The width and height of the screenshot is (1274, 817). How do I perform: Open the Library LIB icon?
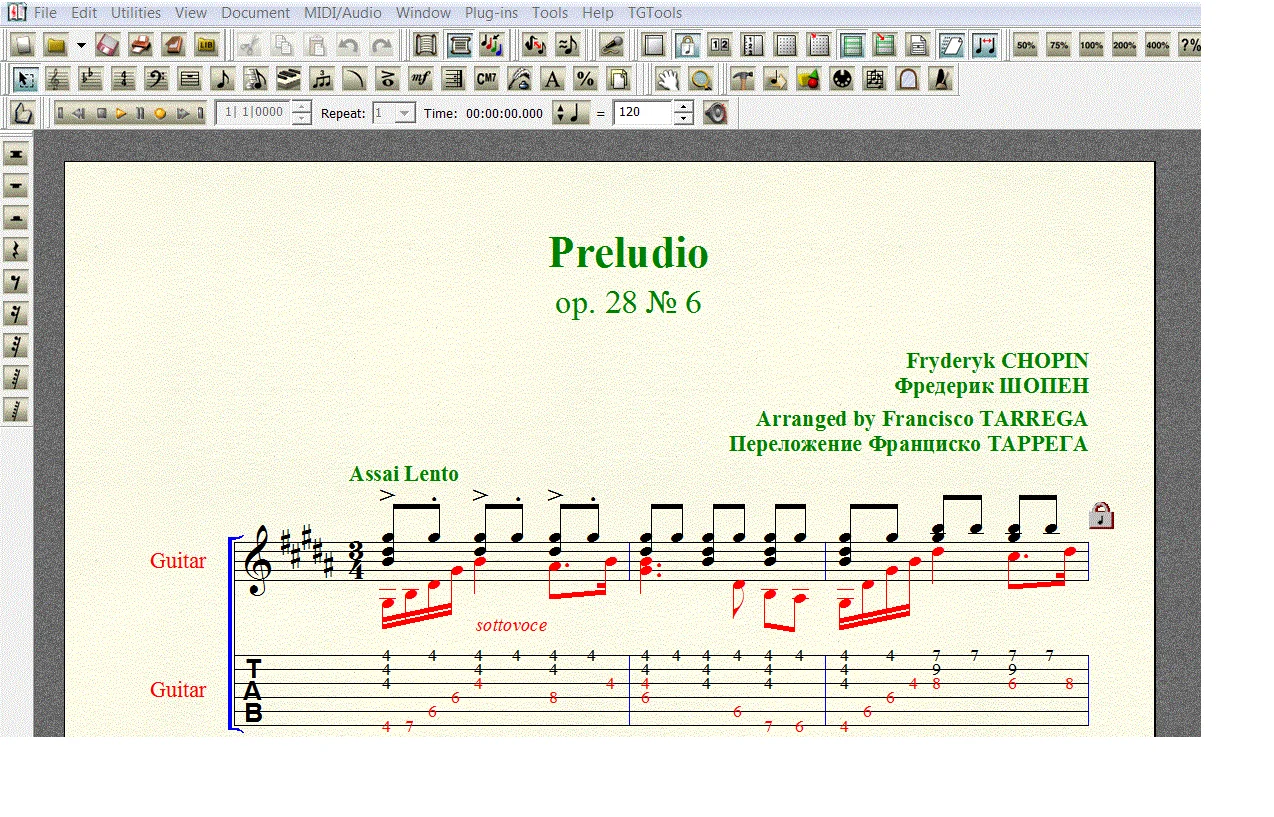point(207,45)
